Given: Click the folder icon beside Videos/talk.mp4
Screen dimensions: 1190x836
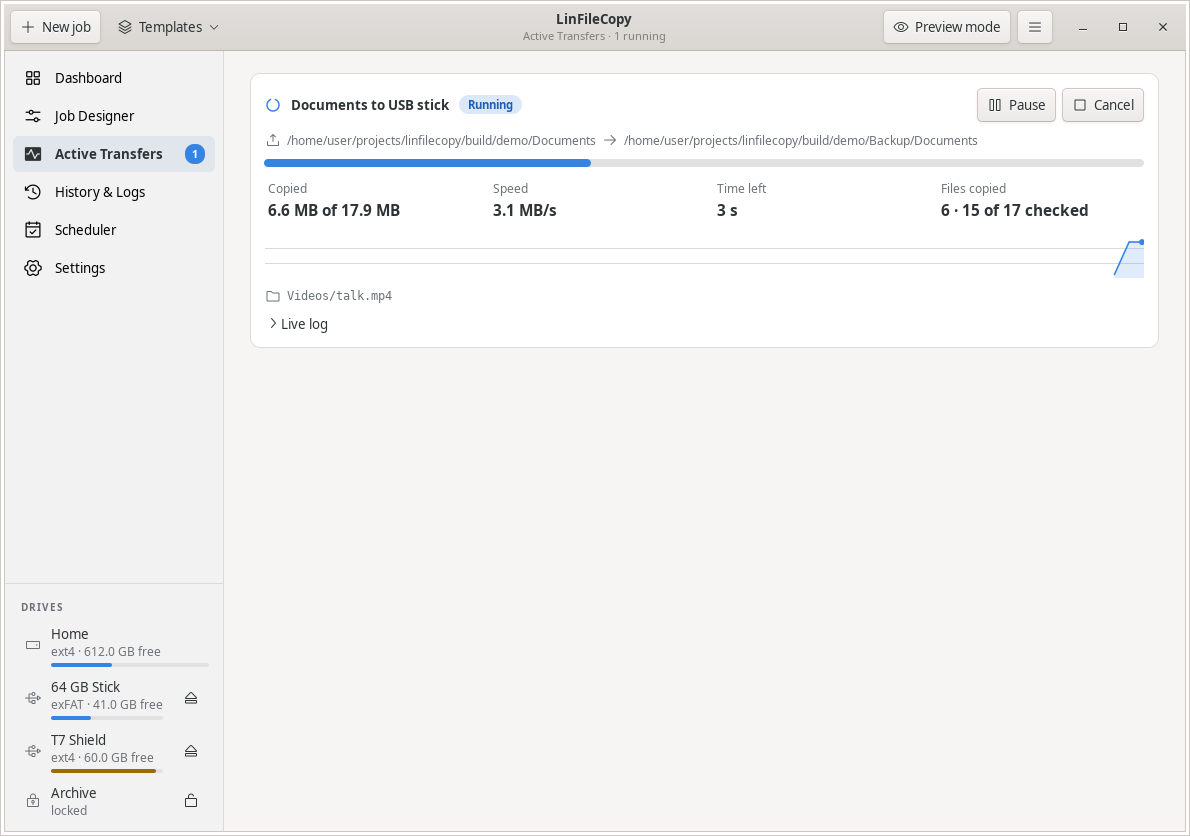Looking at the screenshot, I should [273, 296].
